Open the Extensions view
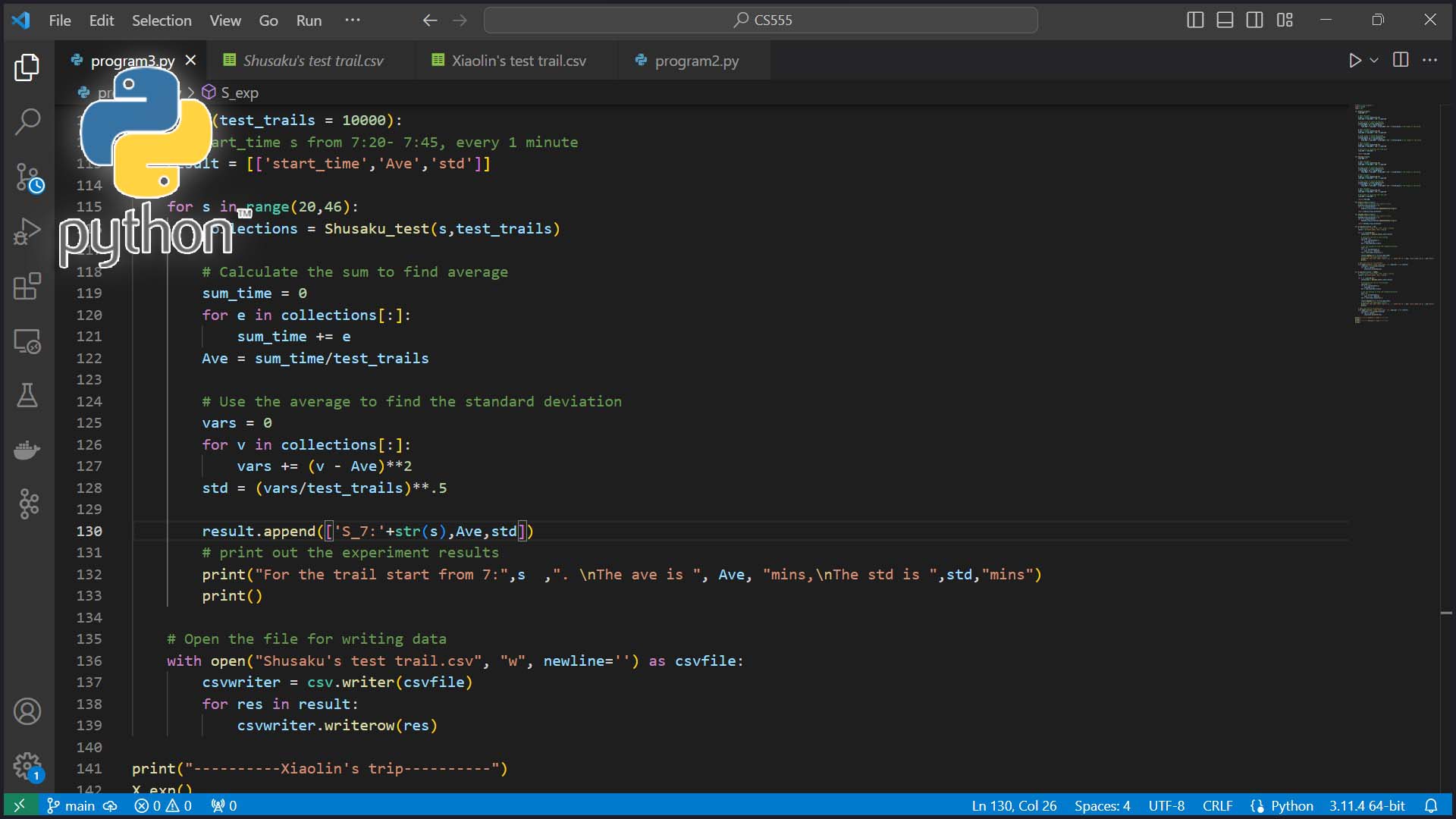 tap(27, 287)
